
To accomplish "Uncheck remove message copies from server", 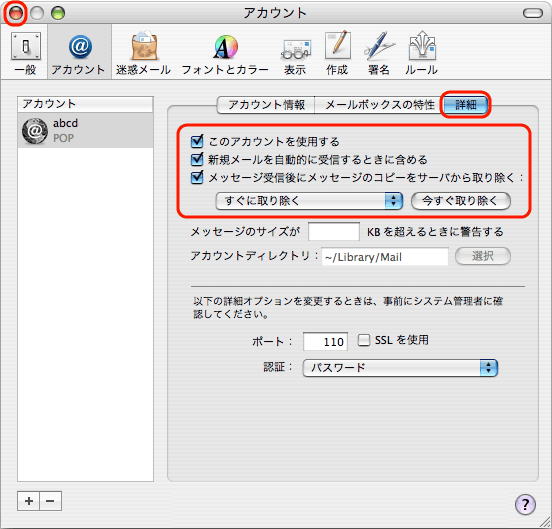I will [197, 177].
